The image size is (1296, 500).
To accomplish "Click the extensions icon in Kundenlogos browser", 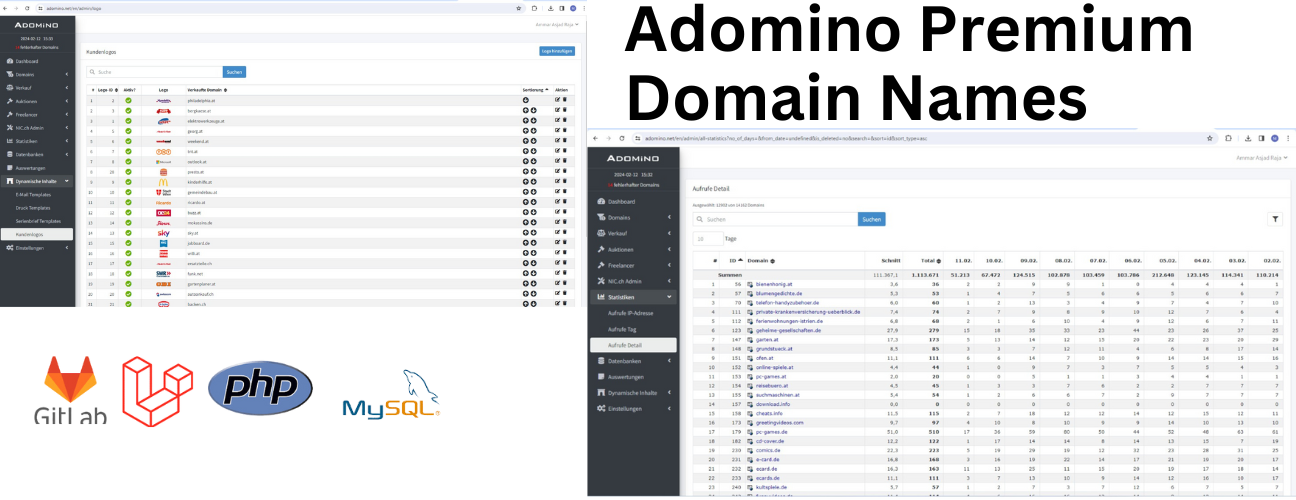I will [534, 7].
